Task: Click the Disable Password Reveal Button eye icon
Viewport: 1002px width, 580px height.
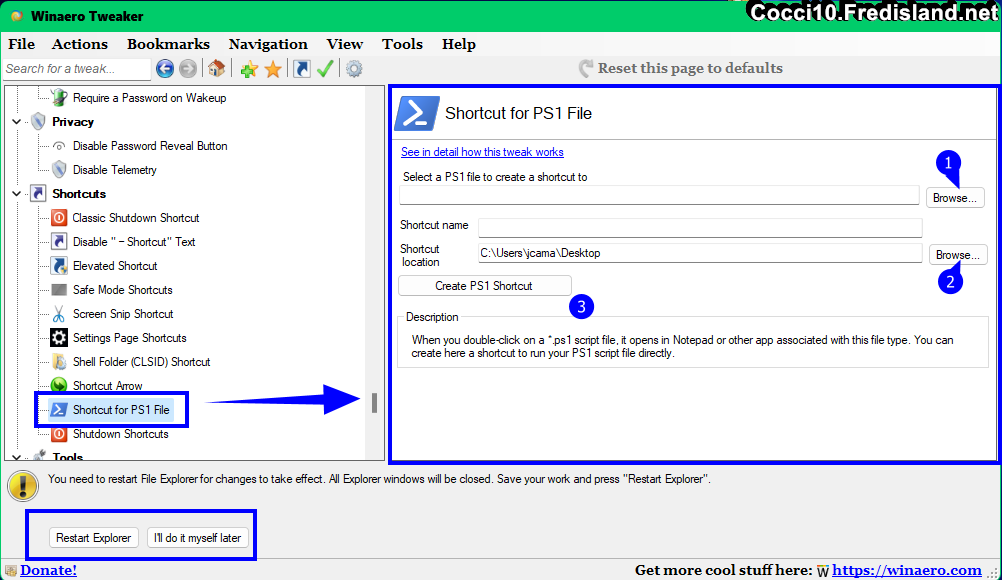Action: coord(59,146)
